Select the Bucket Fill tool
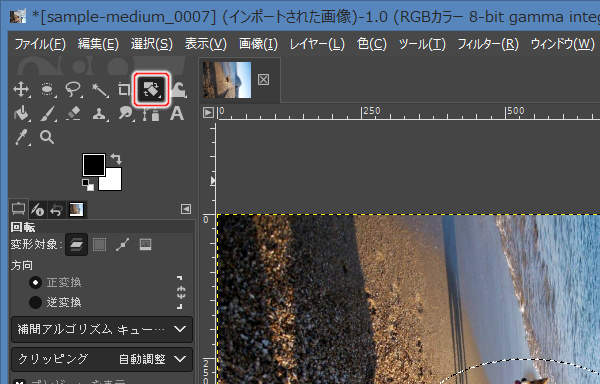 21,114
